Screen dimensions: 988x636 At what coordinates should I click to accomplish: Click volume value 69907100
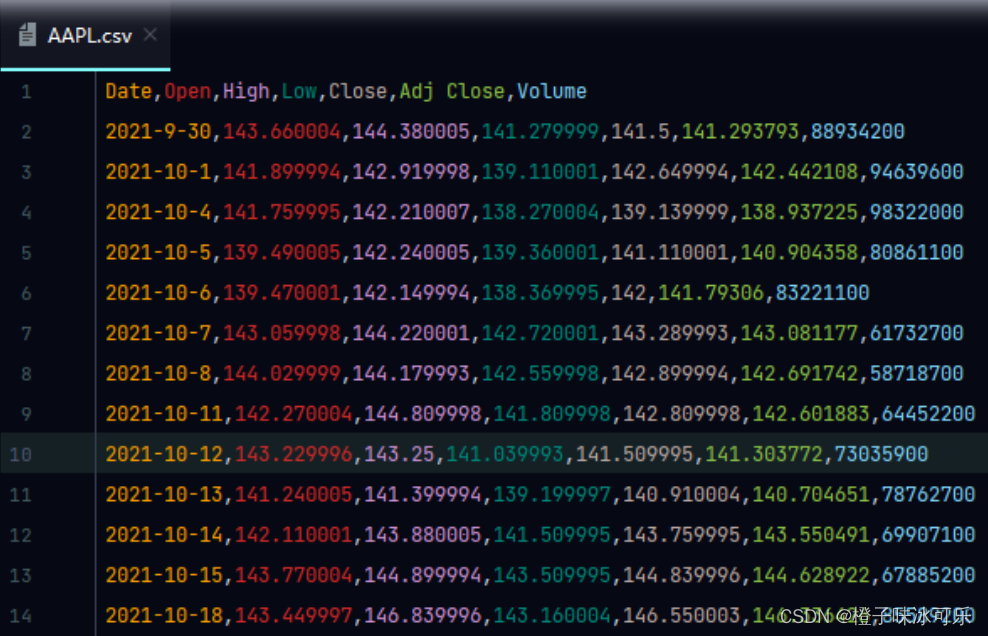pos(928,535)
